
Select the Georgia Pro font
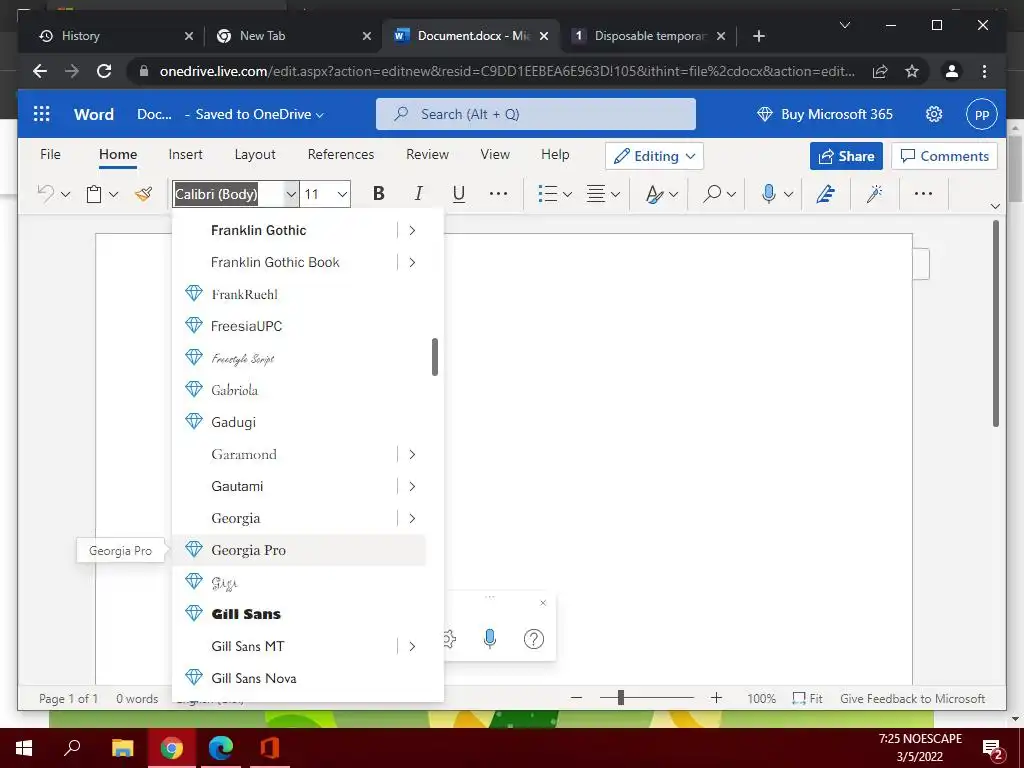coord(298,551)
